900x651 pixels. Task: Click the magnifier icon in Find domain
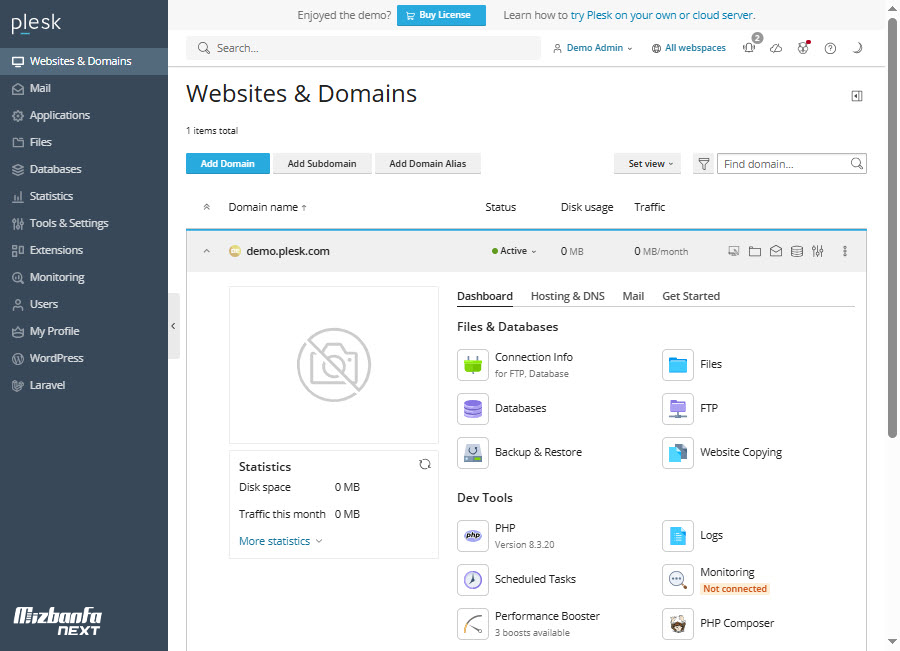(856, 164)
